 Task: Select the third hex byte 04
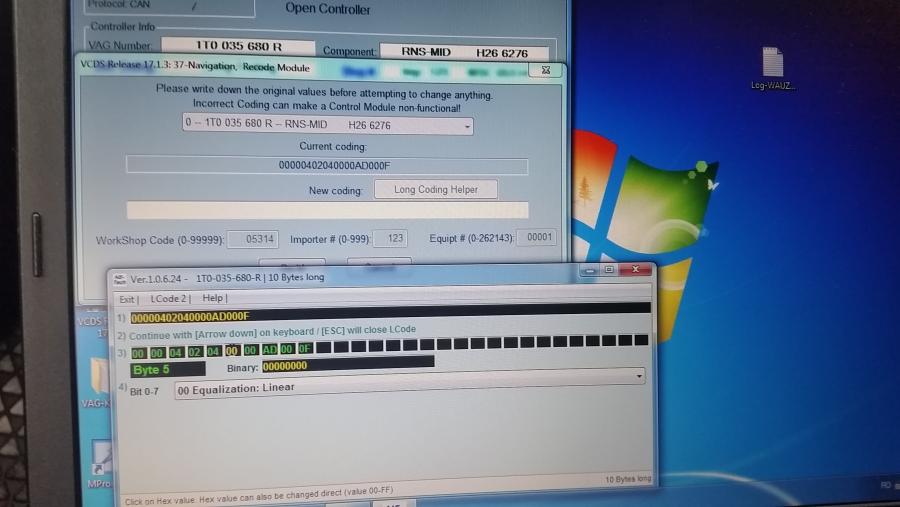[176, 350]
